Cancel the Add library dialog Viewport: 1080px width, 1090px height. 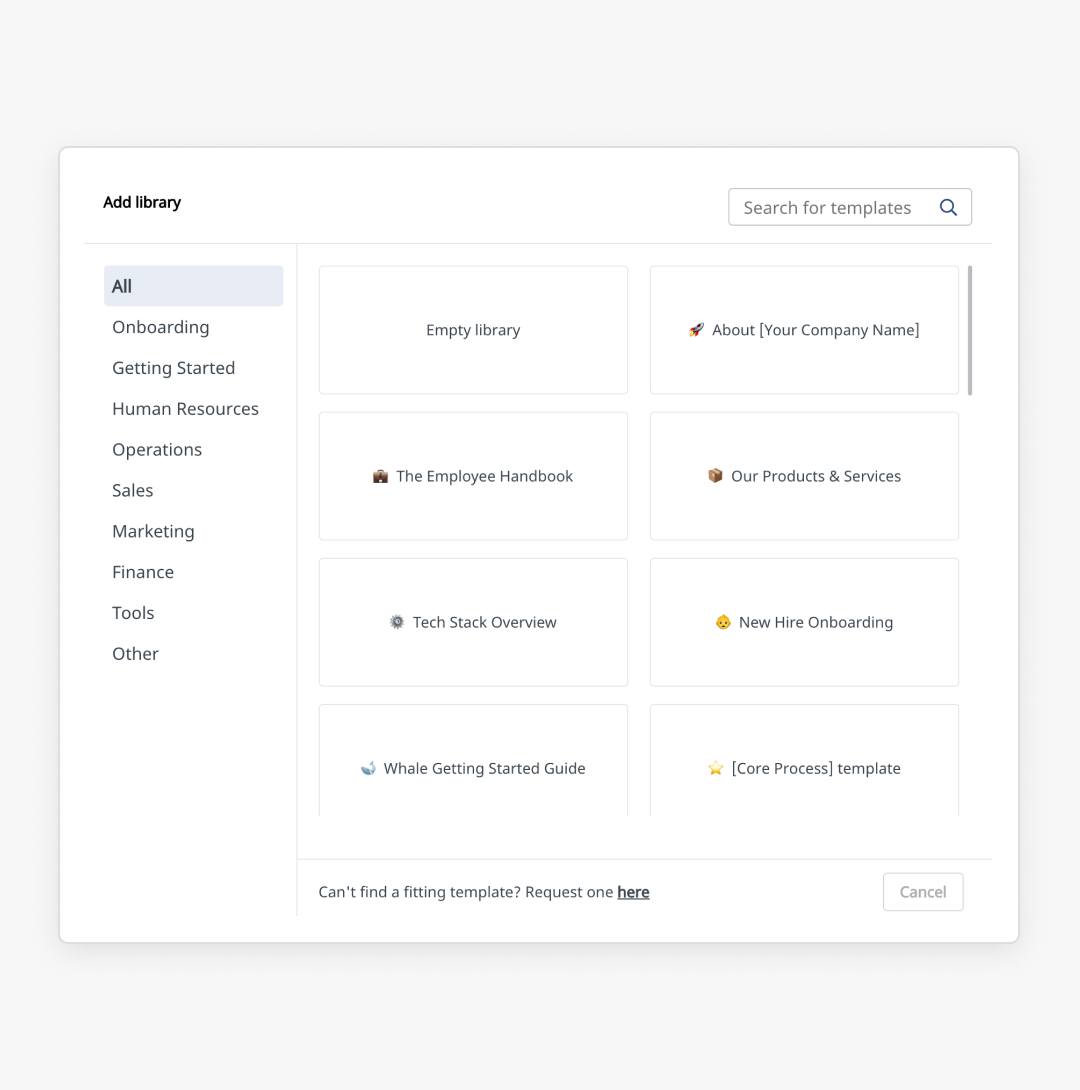(923, 892)
